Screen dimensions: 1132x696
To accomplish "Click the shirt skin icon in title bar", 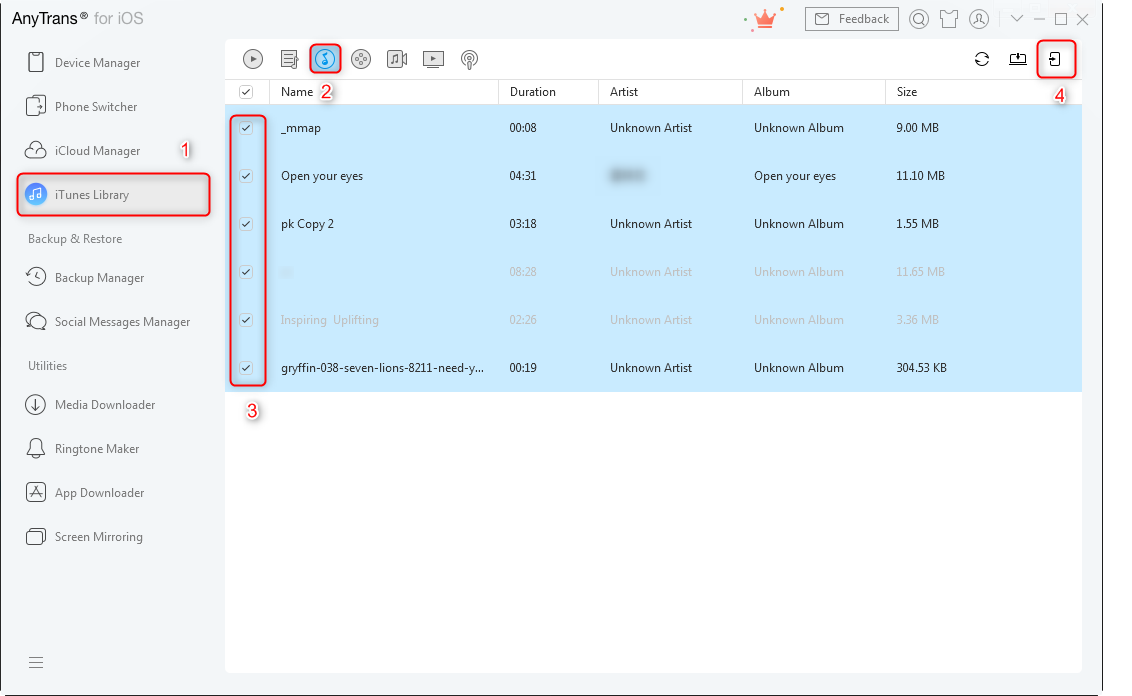I will [x=949, y=19].
